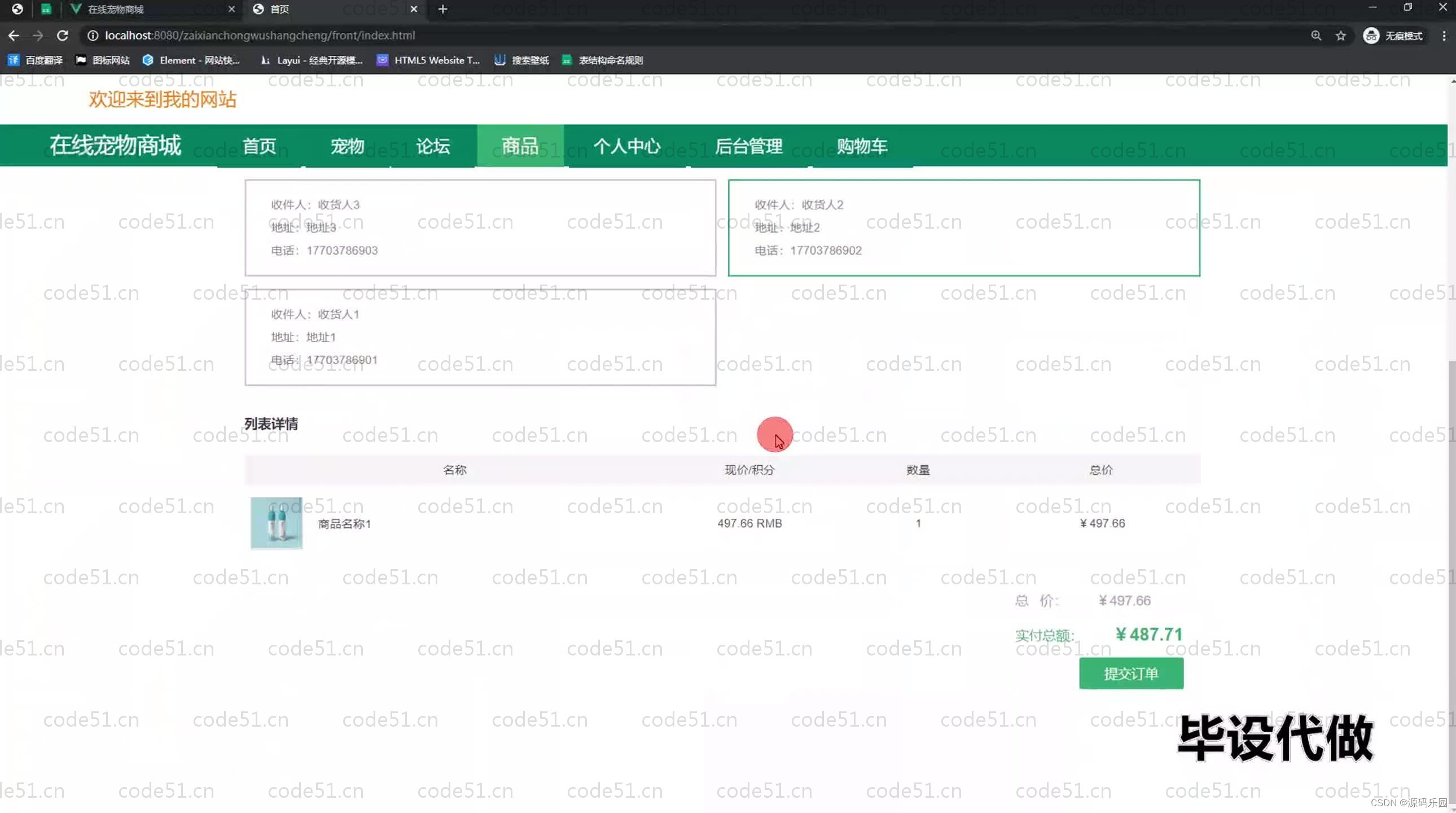Image resolution: width=1456 pixels, height=813 pixels.
Task: Click the 实付总额 ¥487.71 amount
Action: 1148,635
